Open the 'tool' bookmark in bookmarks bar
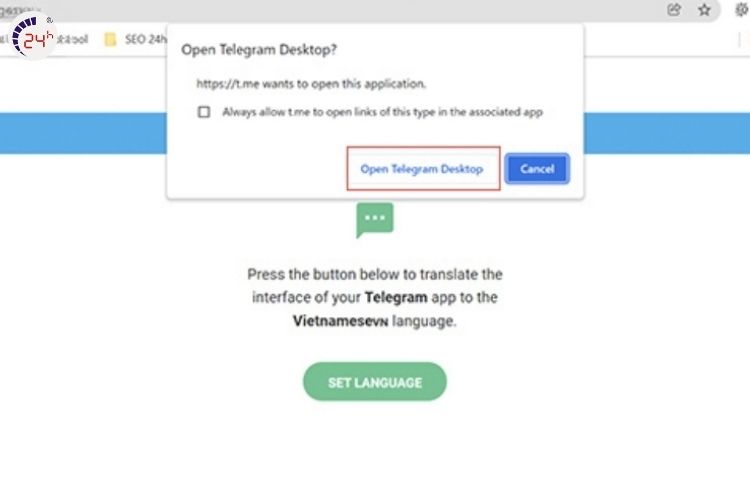This screenshot has height=500, width=750. click(x=77, y=41)
